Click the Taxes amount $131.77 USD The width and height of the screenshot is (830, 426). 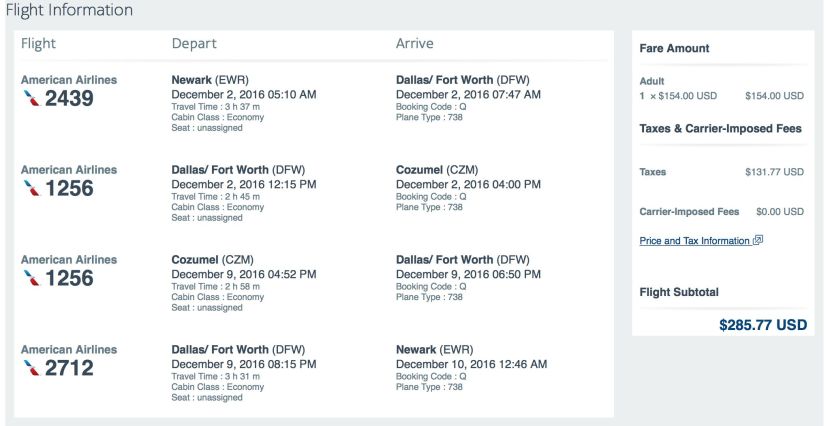774,172
